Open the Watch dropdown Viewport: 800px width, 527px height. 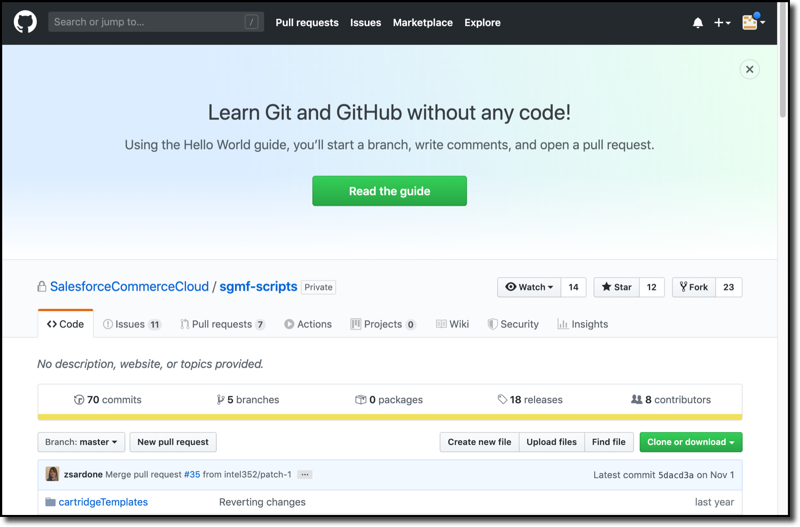529,287
